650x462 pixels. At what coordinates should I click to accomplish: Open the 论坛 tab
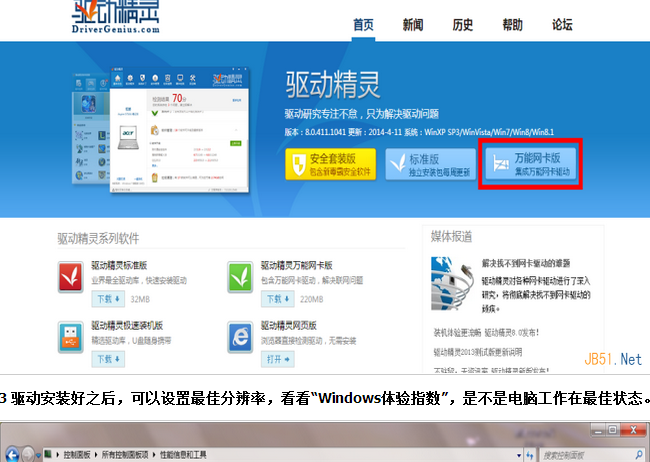tap(562, 24)
